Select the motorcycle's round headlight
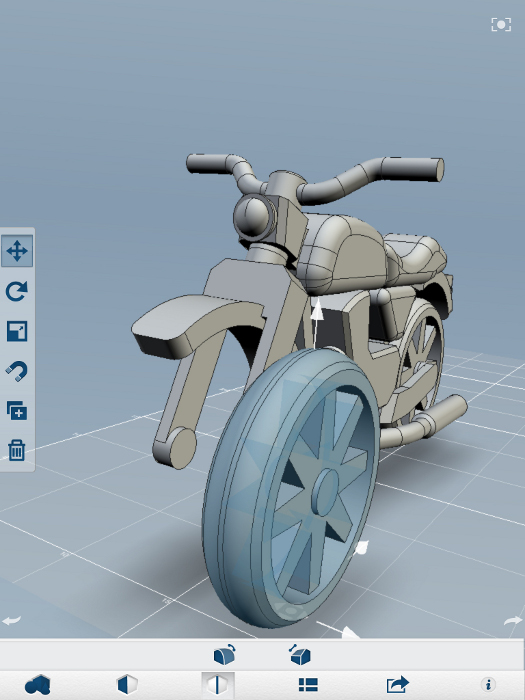The width and height of the screenshot is (525, 700). [x=253, y=218]
